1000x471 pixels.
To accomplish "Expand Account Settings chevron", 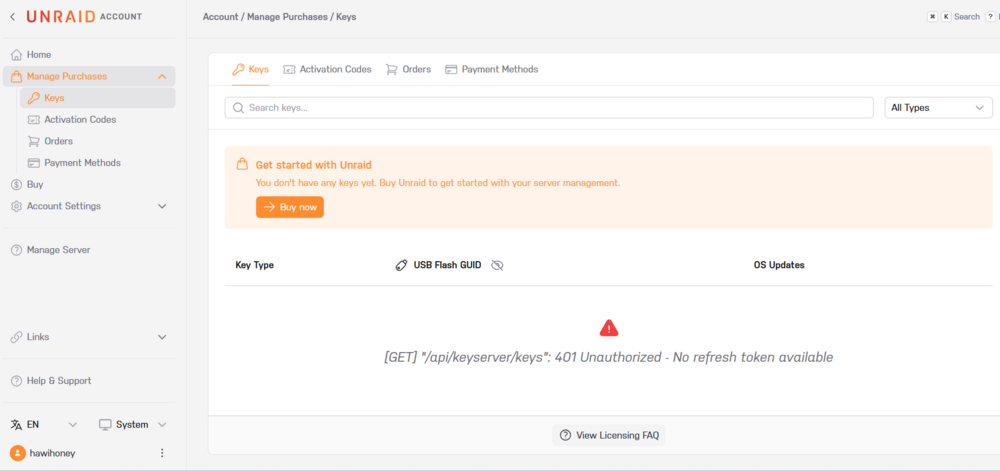I will click(x=162, y=207).
